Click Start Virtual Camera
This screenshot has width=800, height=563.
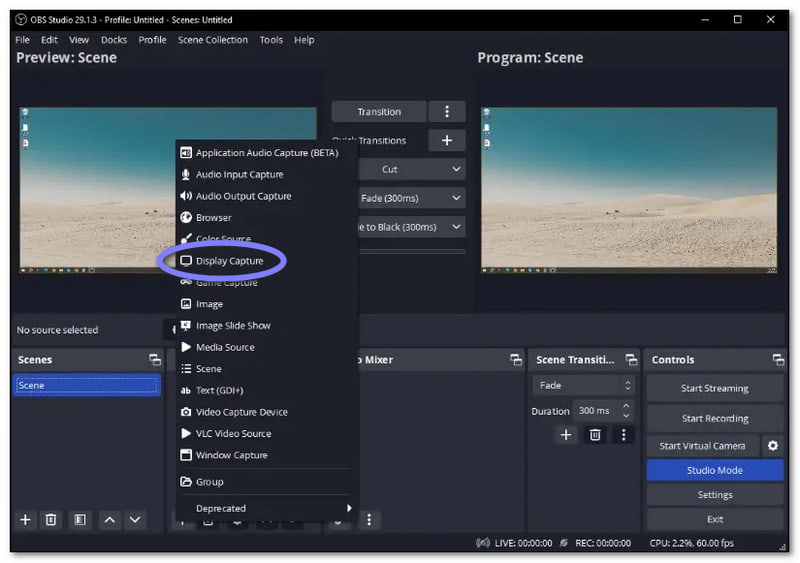pyautogui.click(x=703, y=446)
